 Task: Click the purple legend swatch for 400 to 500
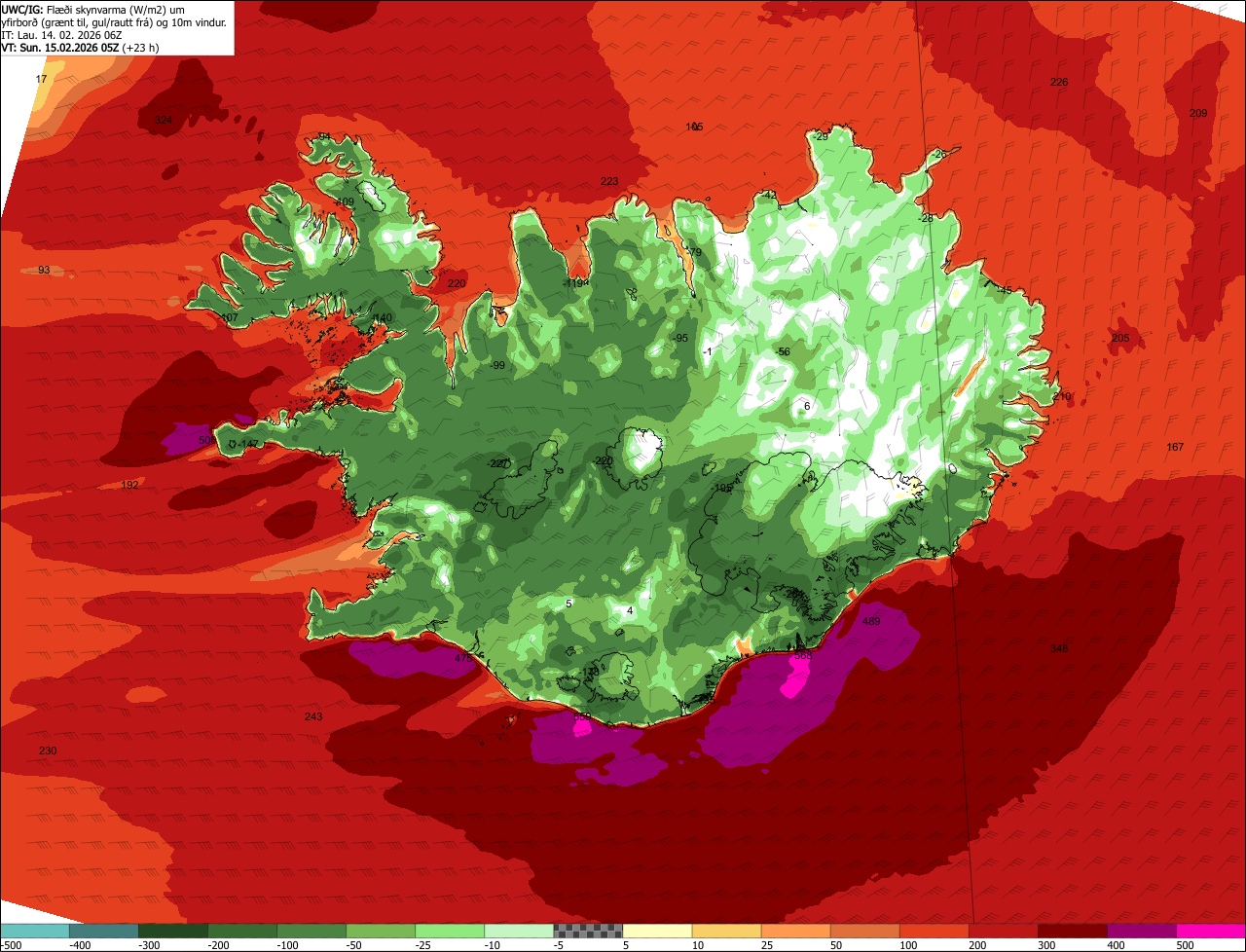coord(1141,931)
